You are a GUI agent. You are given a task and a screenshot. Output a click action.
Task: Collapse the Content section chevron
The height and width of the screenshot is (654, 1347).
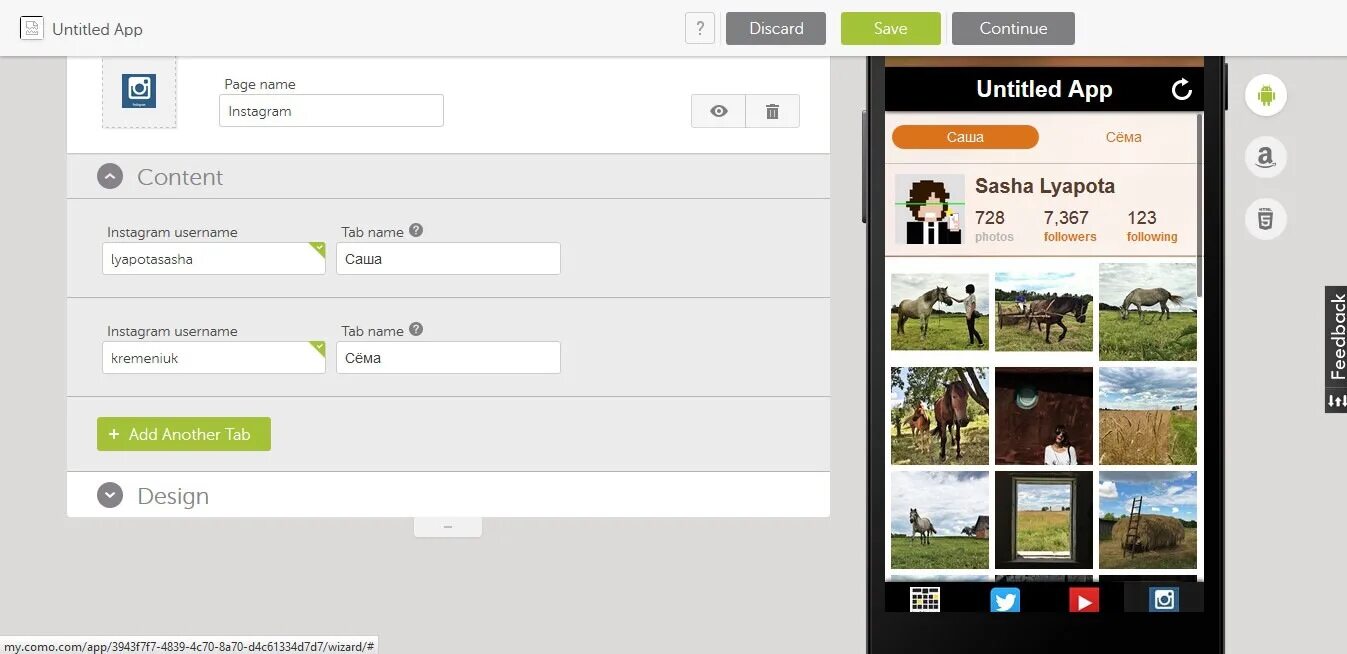coord(110,177)
